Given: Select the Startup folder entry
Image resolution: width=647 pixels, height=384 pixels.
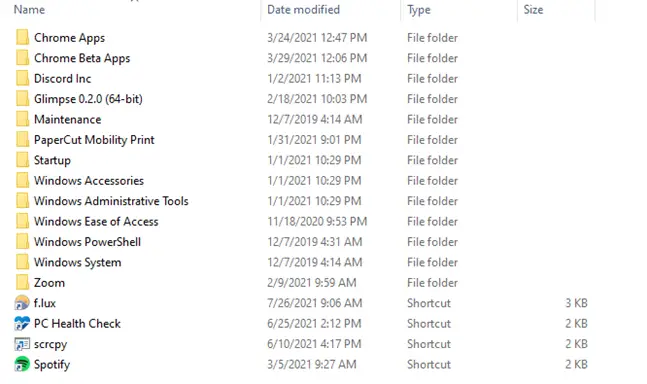Looking at the screenshot, I should (52, 160).
